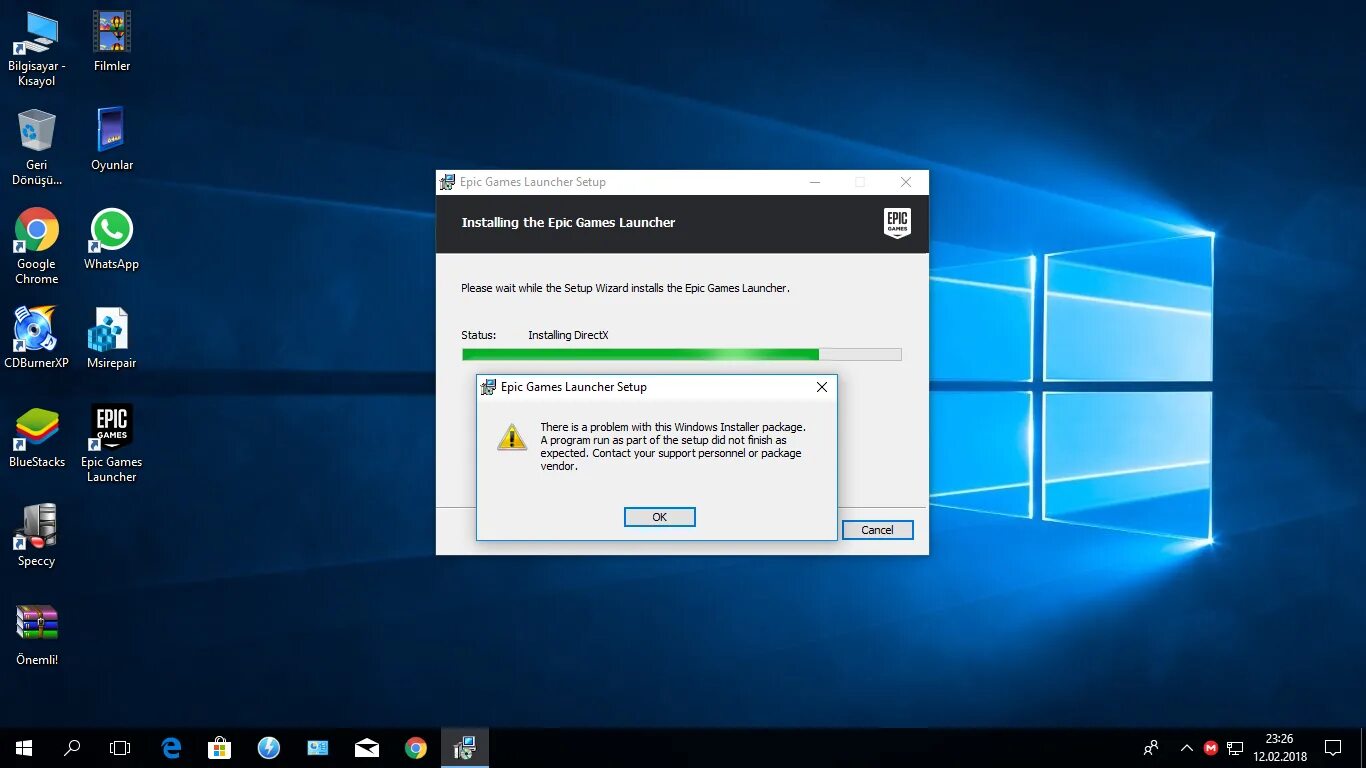Click Cancel in the setup wizard
Viewport: 1366px width, 768px height.
[877, 530]
